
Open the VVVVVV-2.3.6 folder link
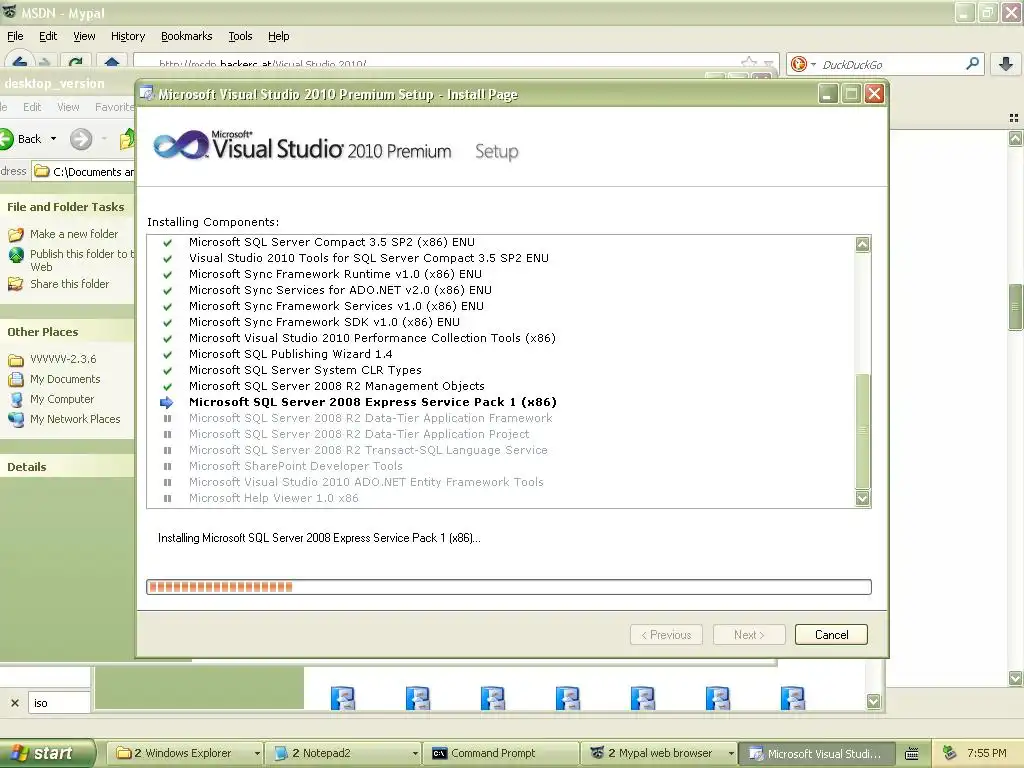tap(63, 359)
